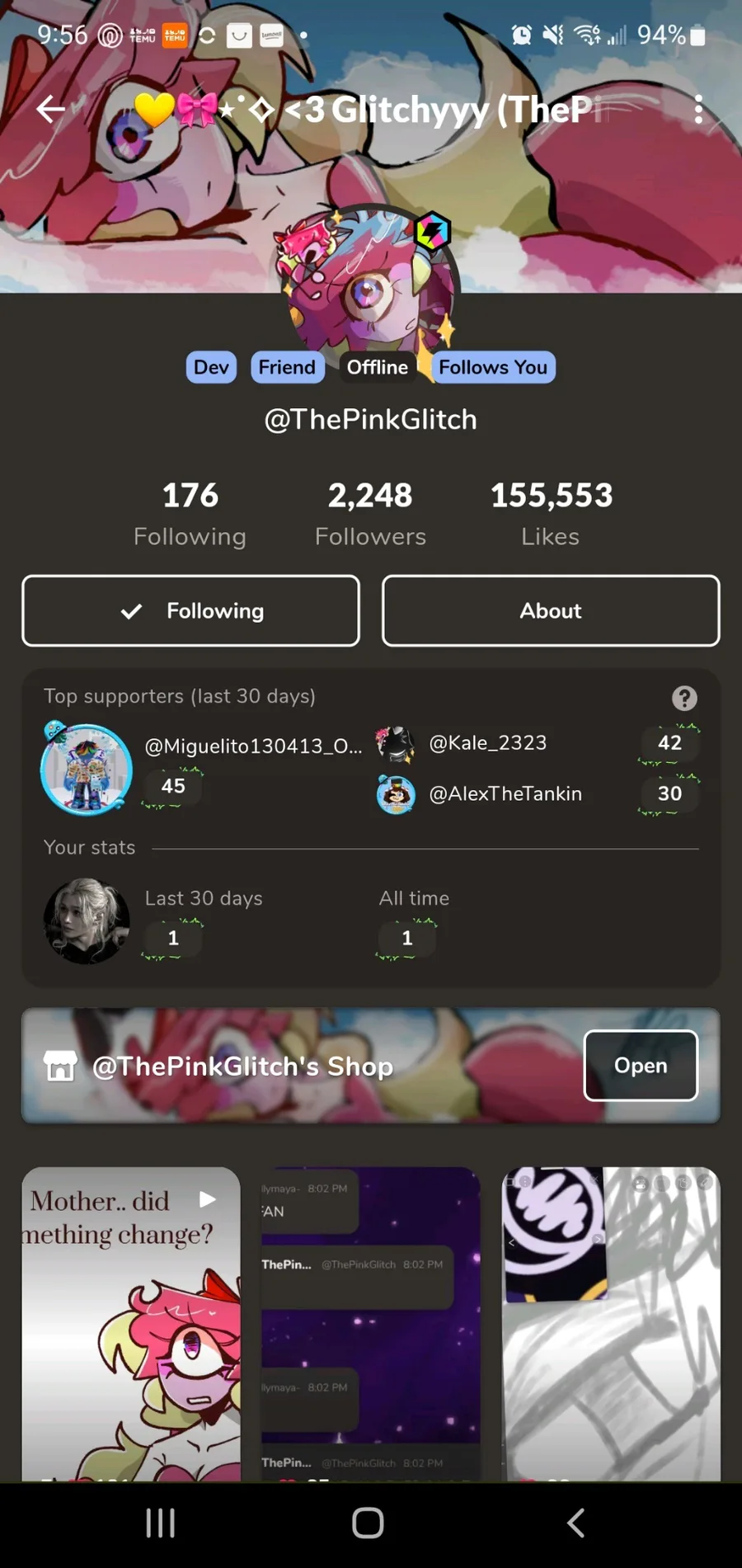Tap the Android back chevron
Image resolution: width=742 pixels, height=1568 pixels.
pyautogui.click(x=576, y=1523)
